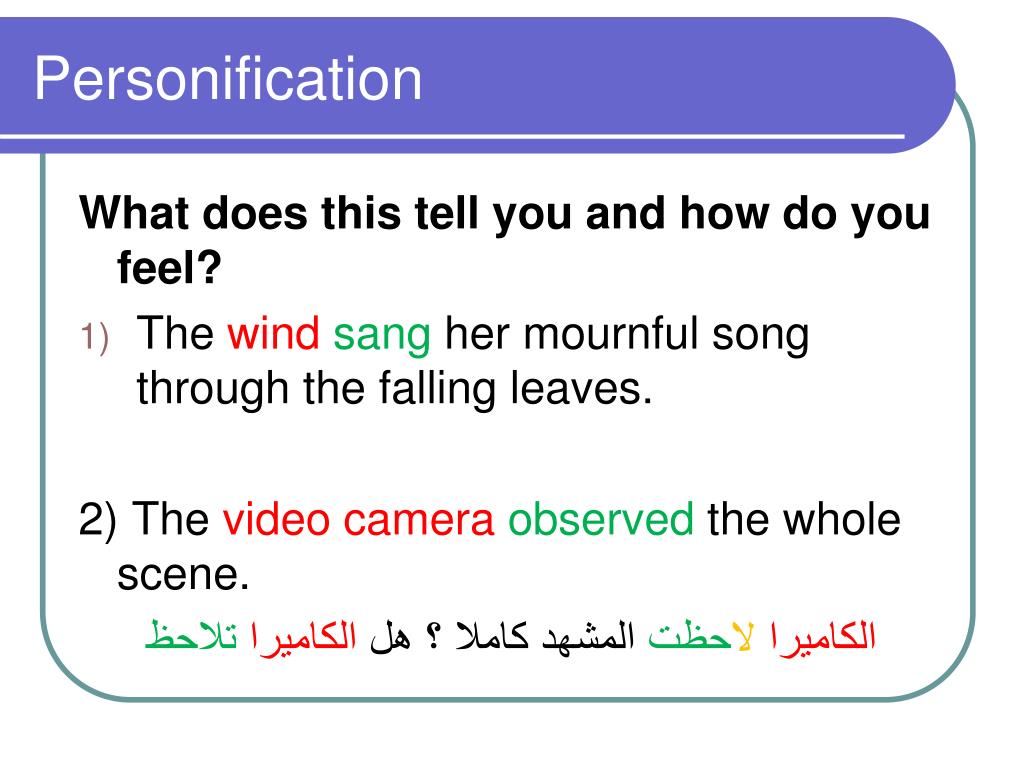Click the list number '1)' marker
Viewport: 1024px width, 768px height.
94,338
